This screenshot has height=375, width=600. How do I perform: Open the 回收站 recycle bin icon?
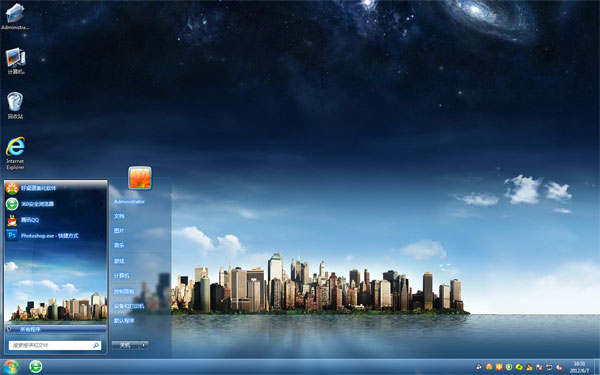point(15,106)
